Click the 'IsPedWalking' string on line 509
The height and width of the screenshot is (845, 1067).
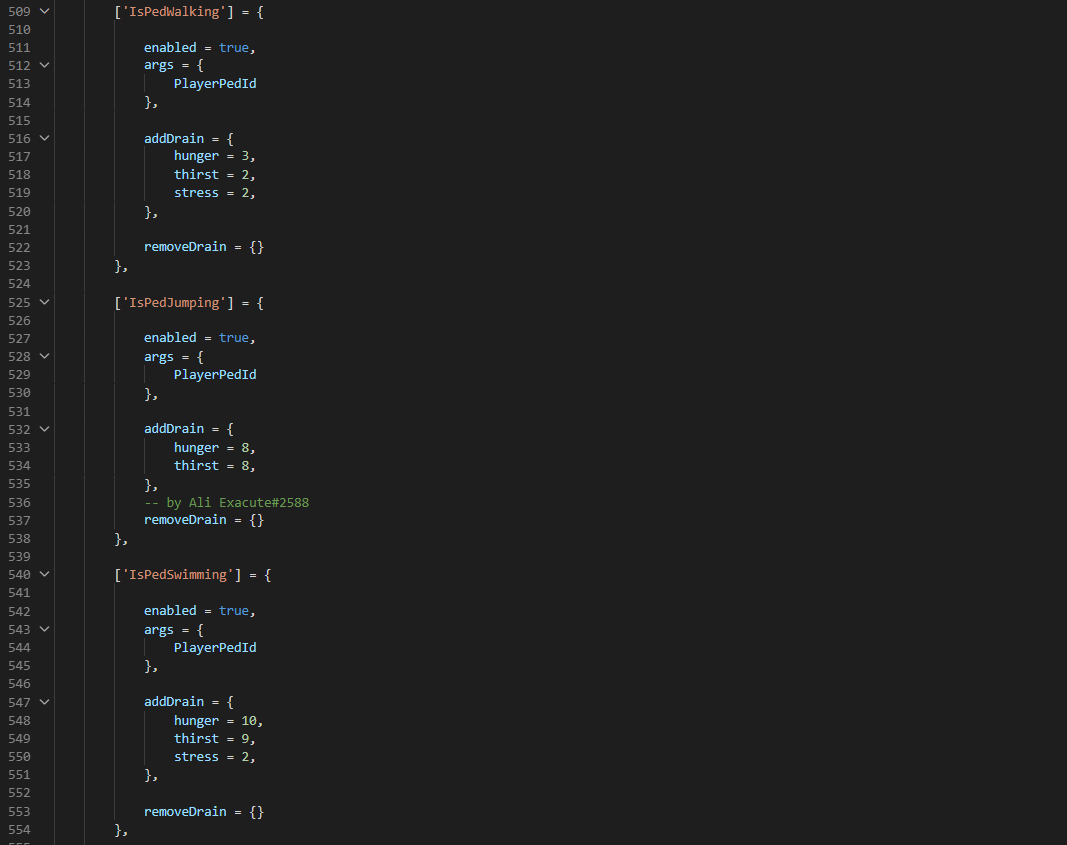174,12
